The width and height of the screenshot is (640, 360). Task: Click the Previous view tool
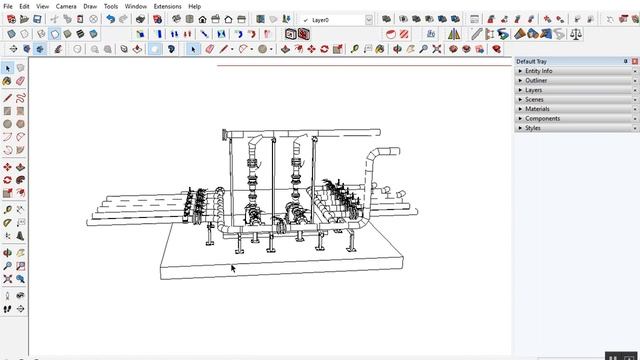20,279
